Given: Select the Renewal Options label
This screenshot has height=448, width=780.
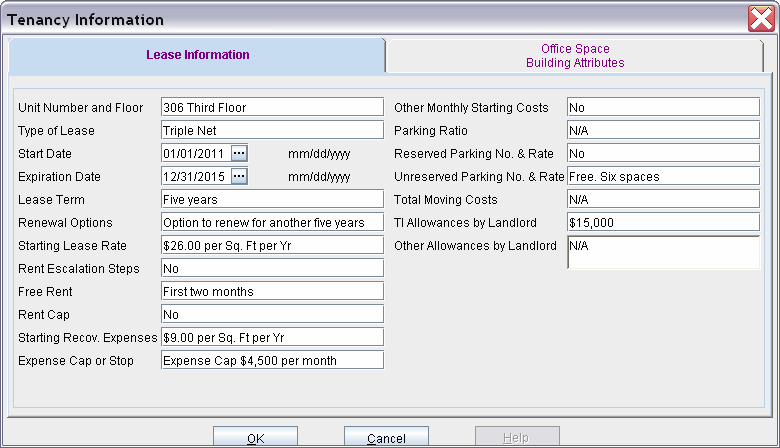Looking at the screenshot, I should [x=65, y=223].
